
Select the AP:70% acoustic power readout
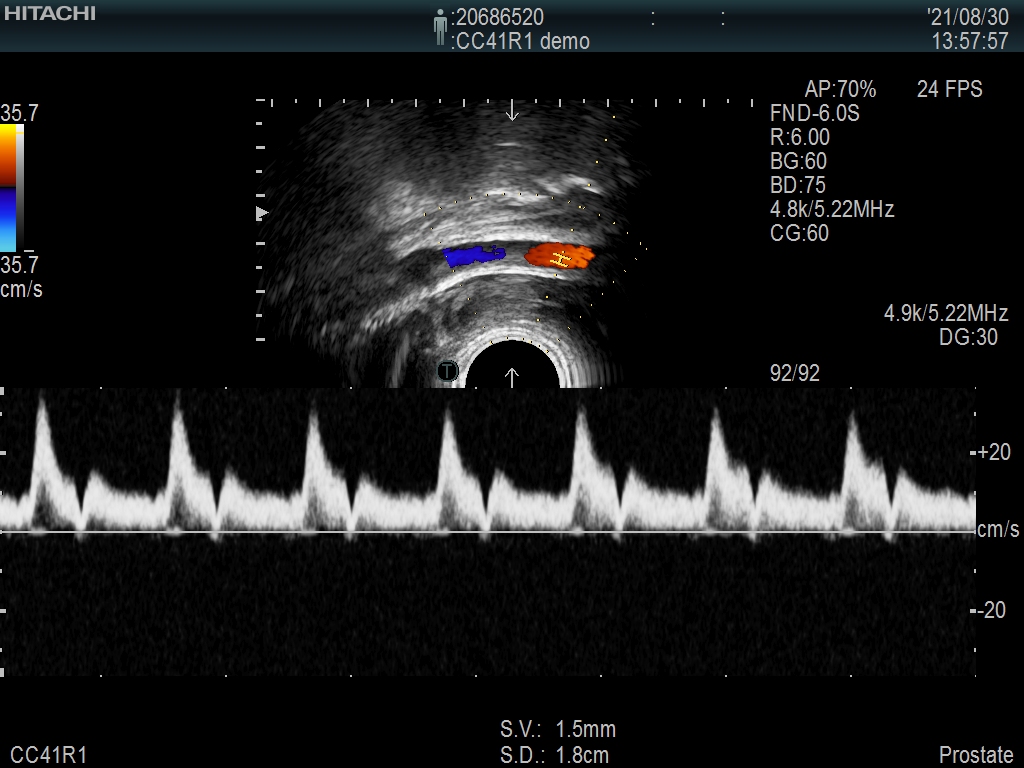click(x=840, y=90)
